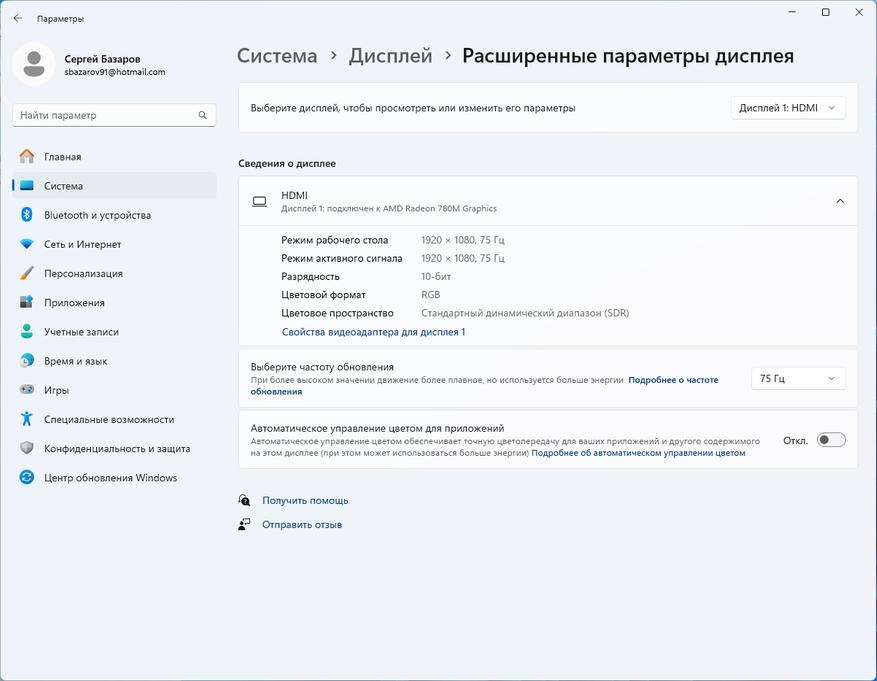Open Время и язык section
The image size is (877, 681).
114,361
